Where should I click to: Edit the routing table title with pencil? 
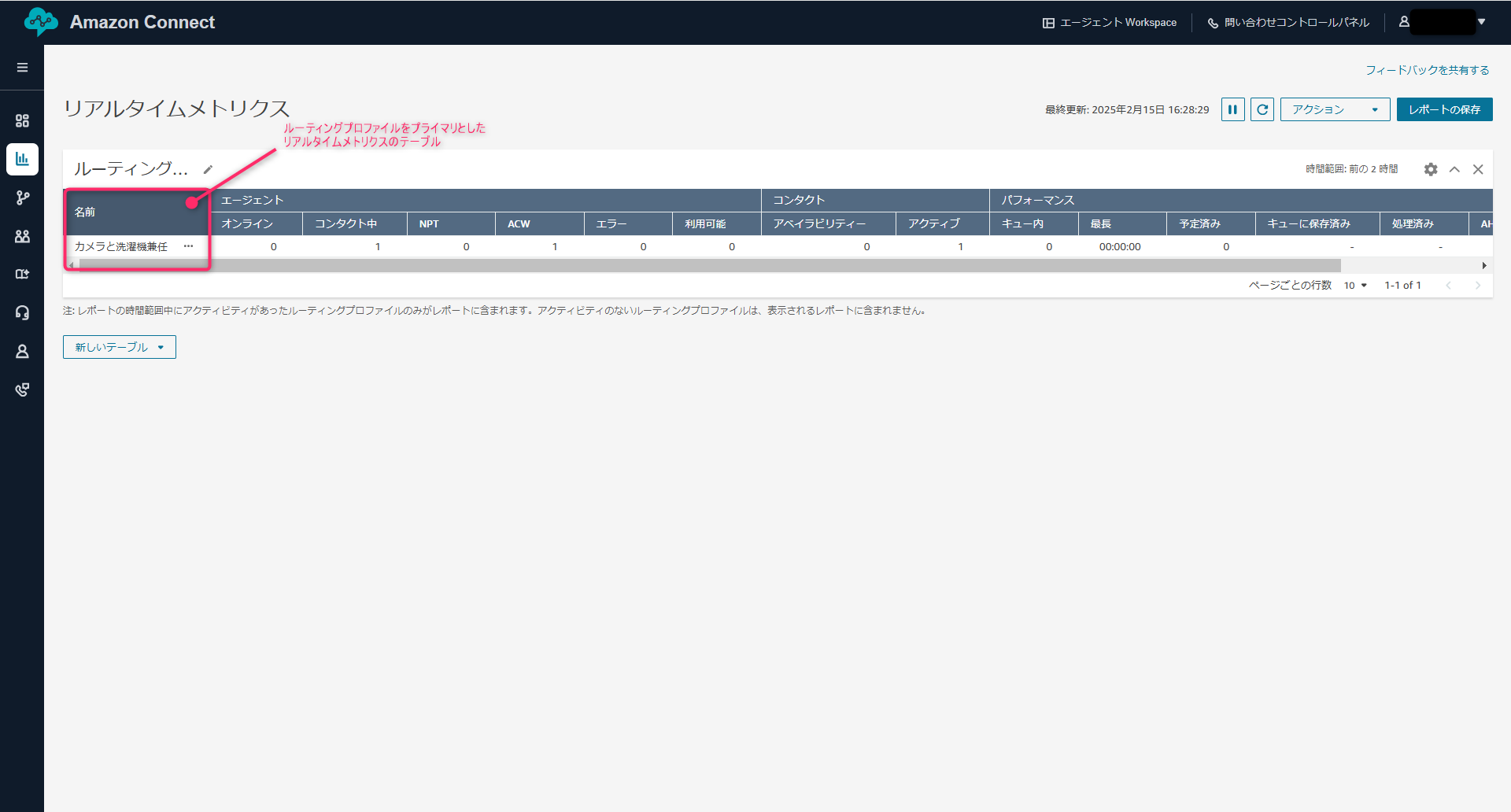[x=208, y=169]
